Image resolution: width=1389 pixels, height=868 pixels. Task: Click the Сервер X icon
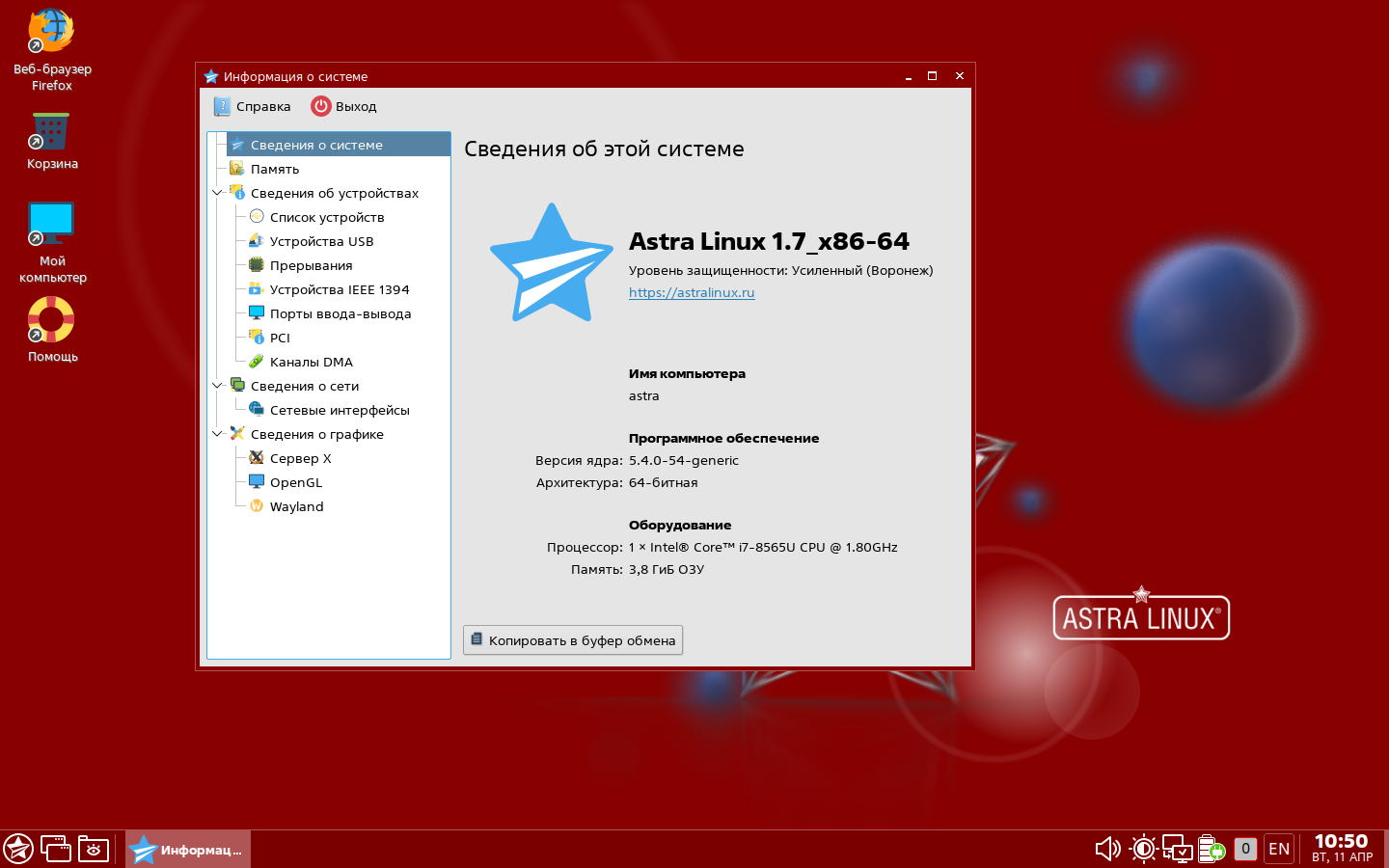point(257,458)
